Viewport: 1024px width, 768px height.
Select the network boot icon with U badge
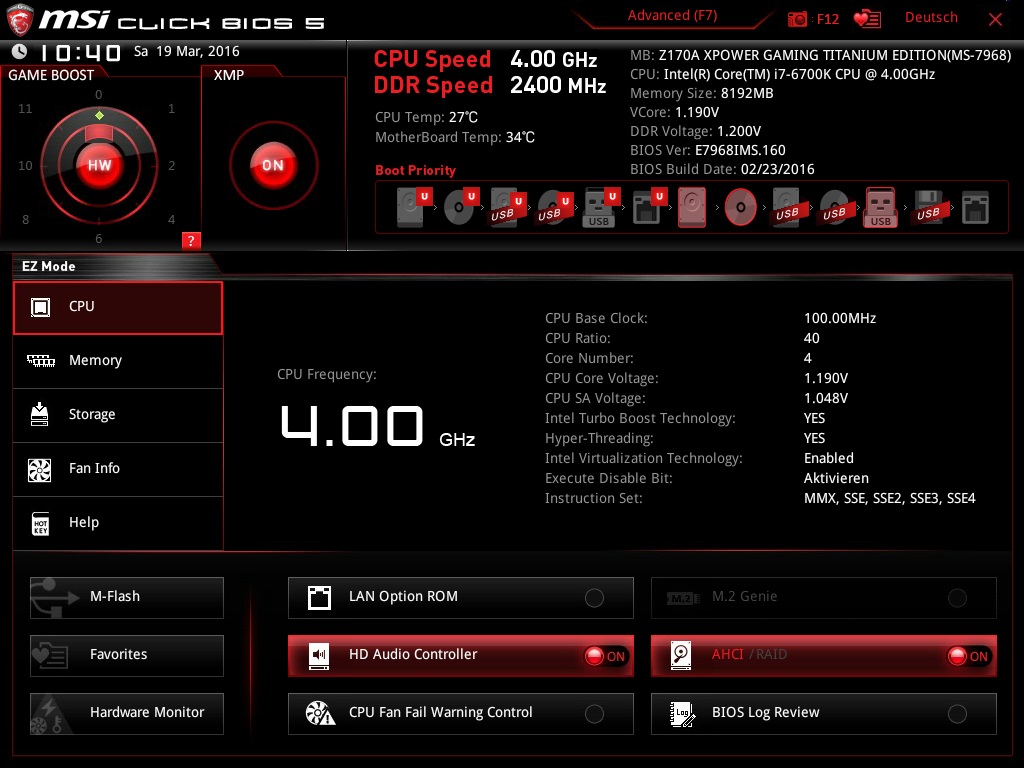pos(649,207)
